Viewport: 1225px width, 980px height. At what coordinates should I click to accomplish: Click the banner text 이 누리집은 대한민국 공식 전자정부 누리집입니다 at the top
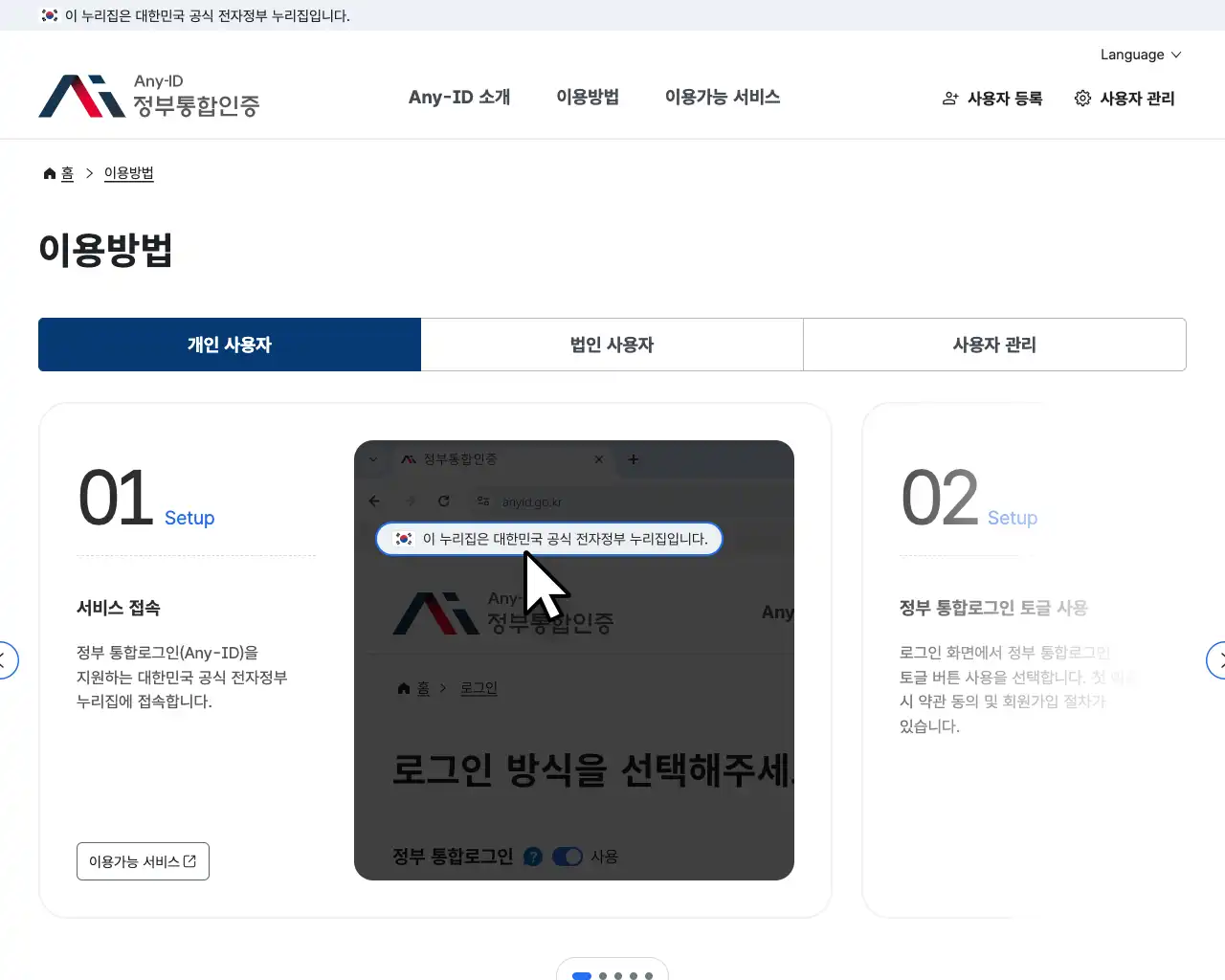coord(208,15)
